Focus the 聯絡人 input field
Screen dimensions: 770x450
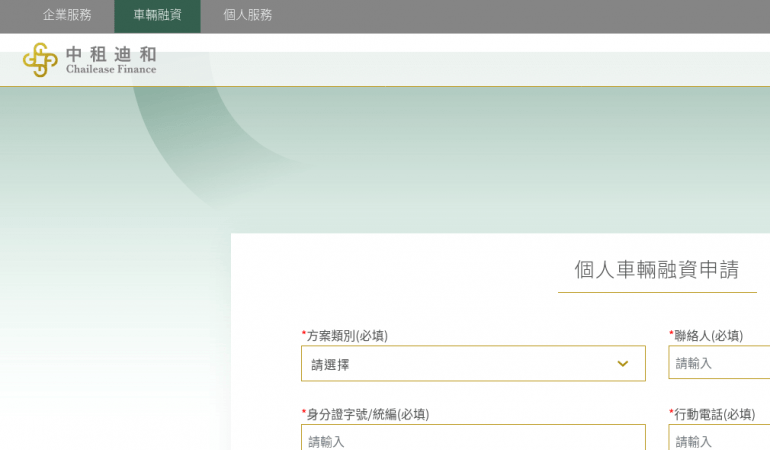[719, 363]
